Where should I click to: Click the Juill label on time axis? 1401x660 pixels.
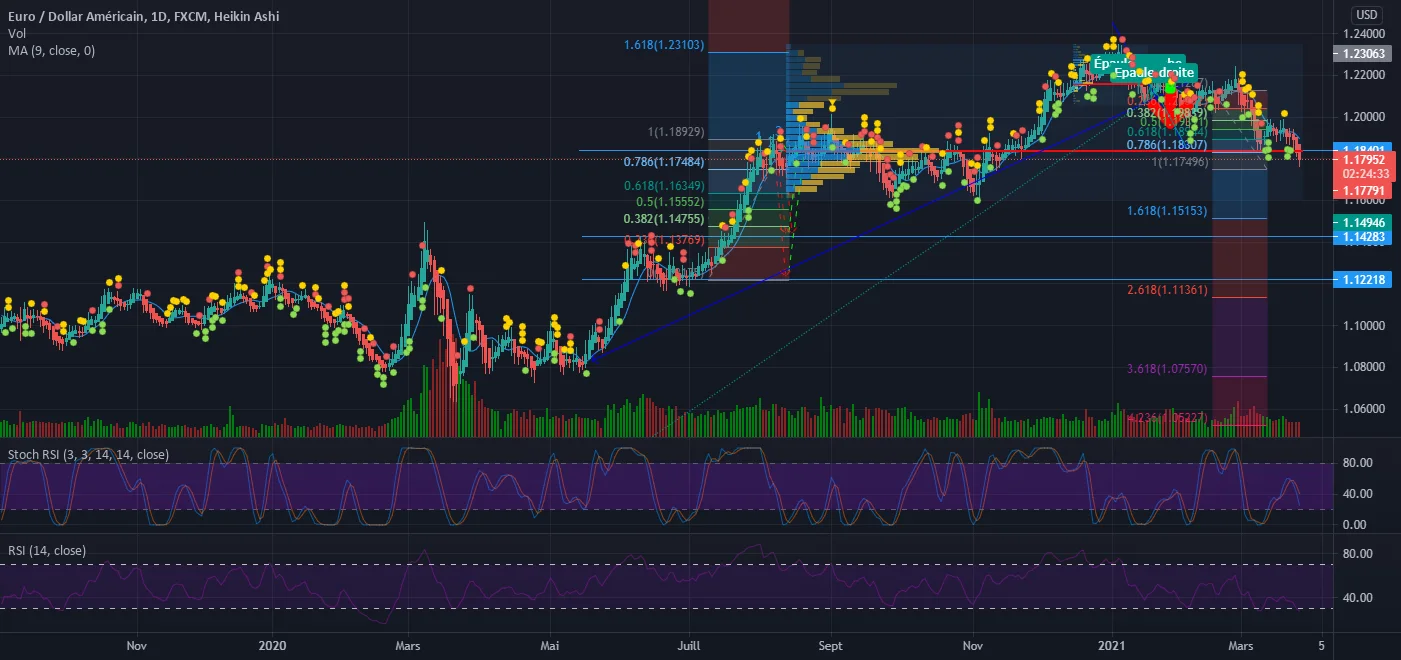(x=691, y=646)
